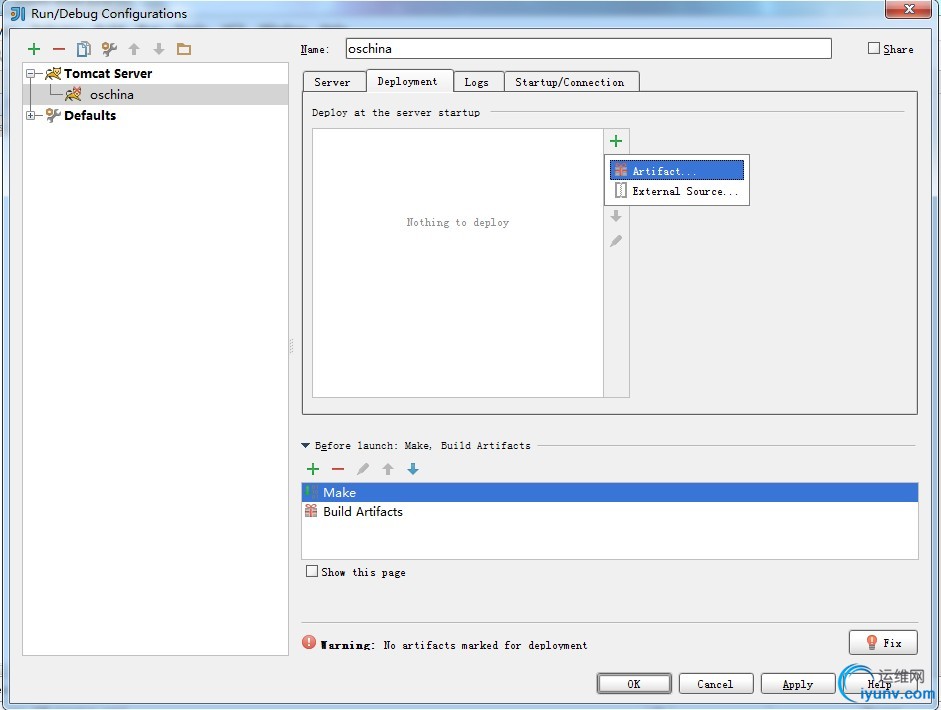Open edit defaults wrench icon
This screenshot has height=710, width=941.
(x=109, y=49)
